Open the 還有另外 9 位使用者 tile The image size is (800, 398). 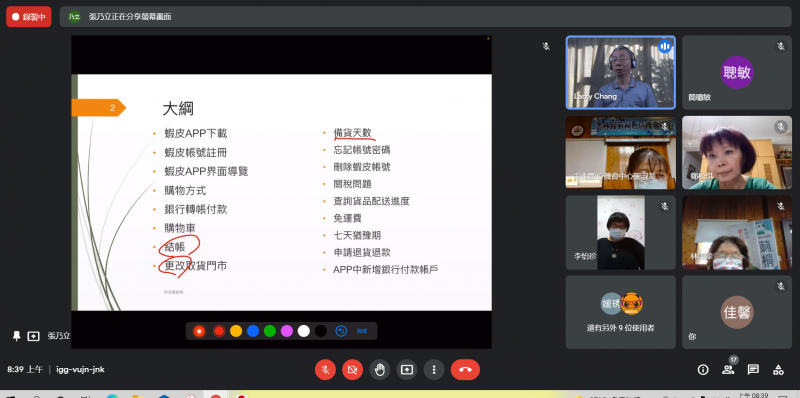point(620,312)
